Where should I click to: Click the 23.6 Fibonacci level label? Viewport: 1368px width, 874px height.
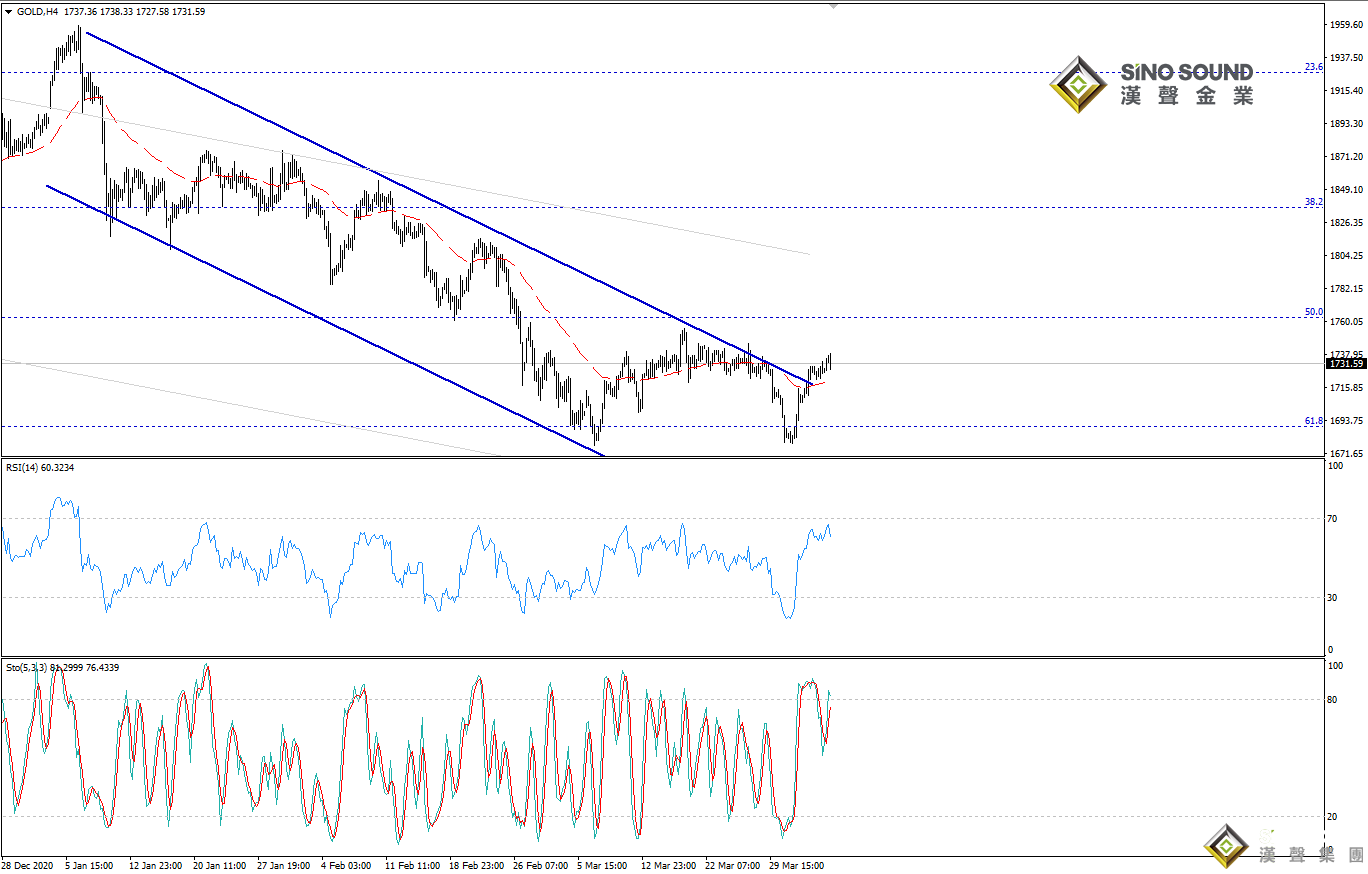(1314, 67)
